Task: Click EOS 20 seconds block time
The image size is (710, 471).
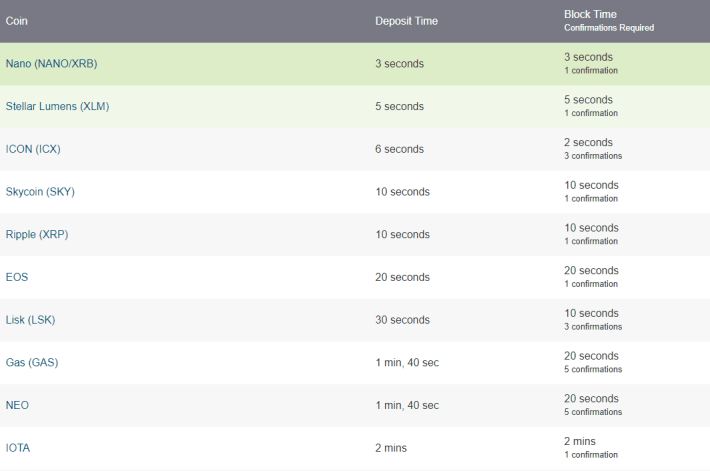Action: click(591, 270)
